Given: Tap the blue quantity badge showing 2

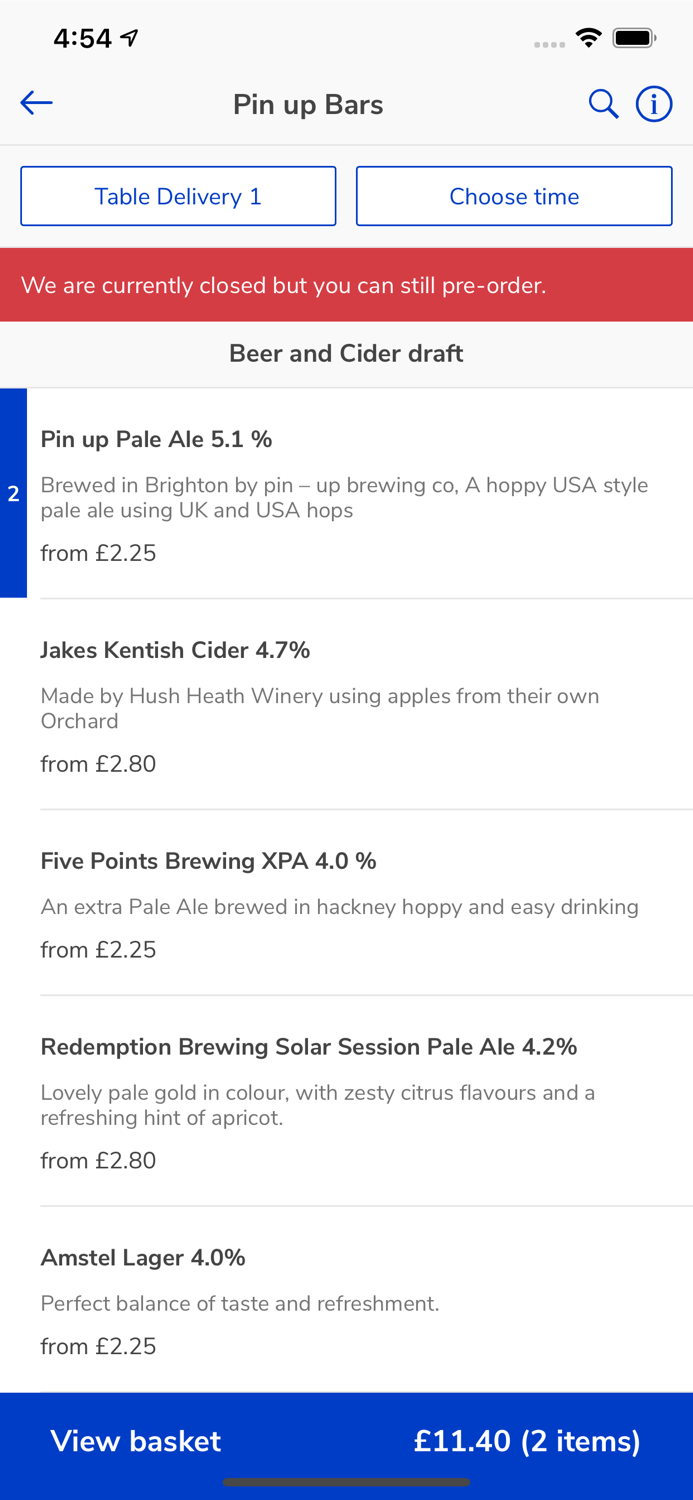Looking at the screenshot, I should (13, 494).
